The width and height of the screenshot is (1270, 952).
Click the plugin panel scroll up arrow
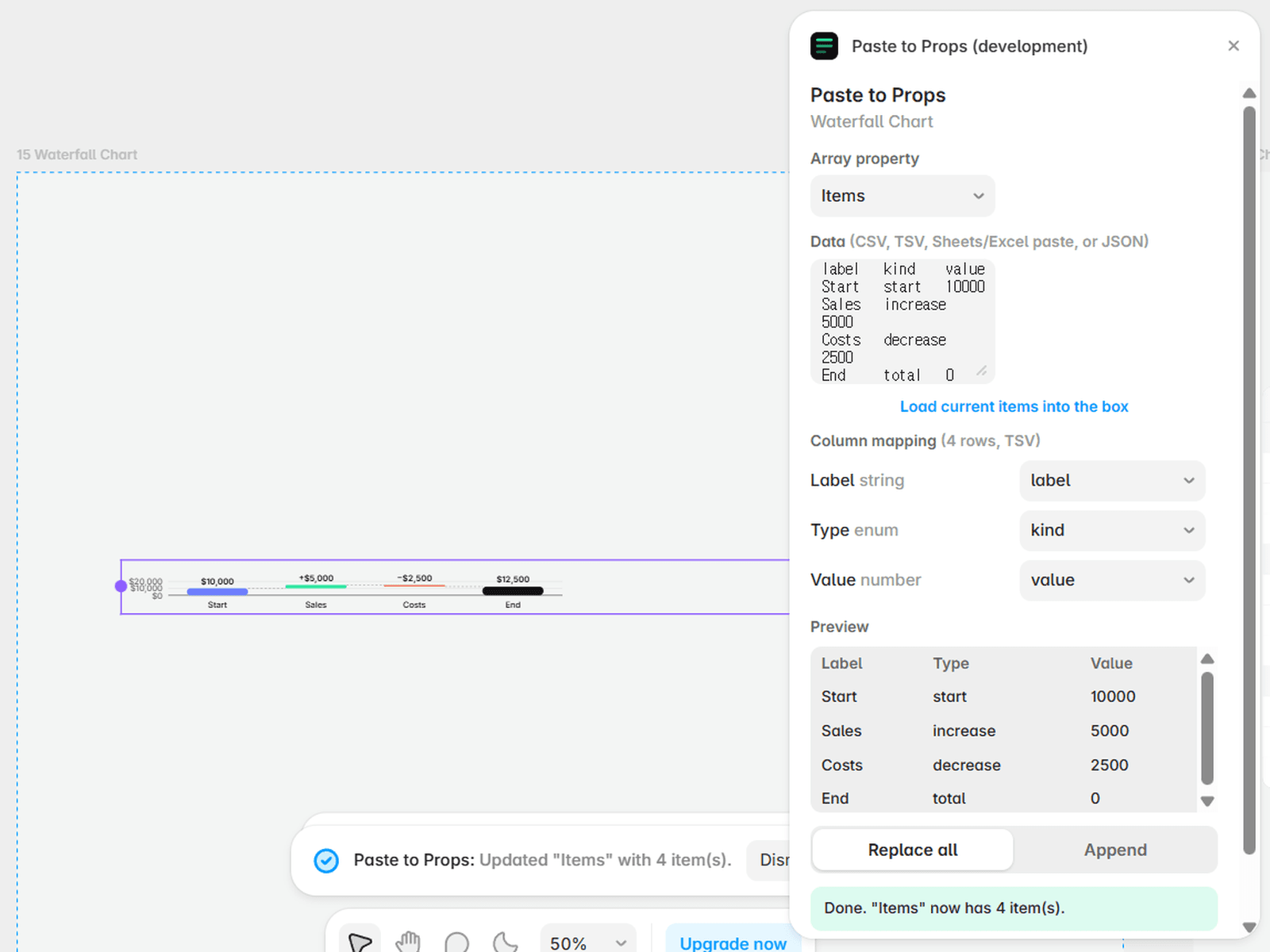[1249, 94]
